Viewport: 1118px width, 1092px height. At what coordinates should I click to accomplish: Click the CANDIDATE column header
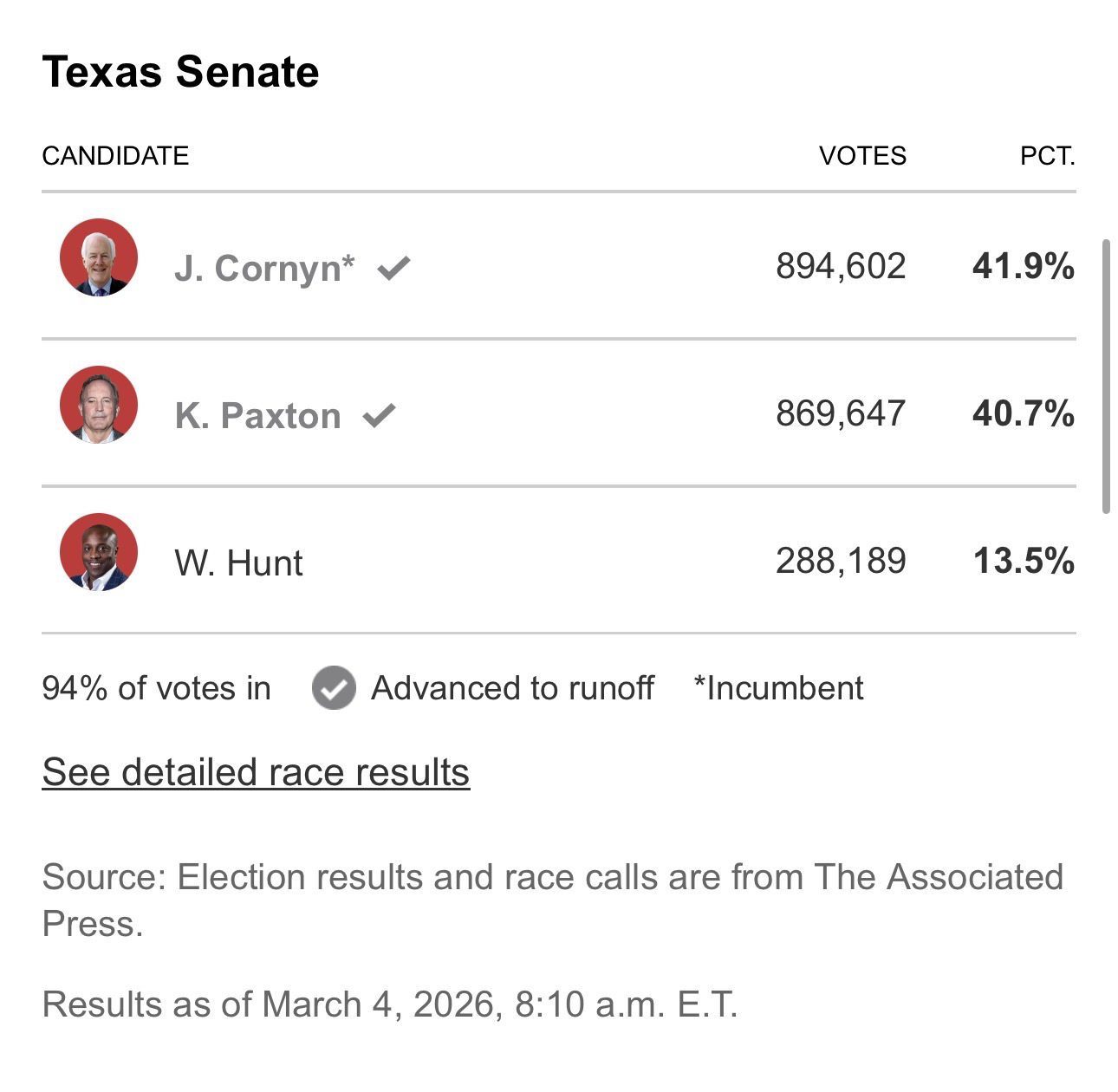(x=115, y=156)
